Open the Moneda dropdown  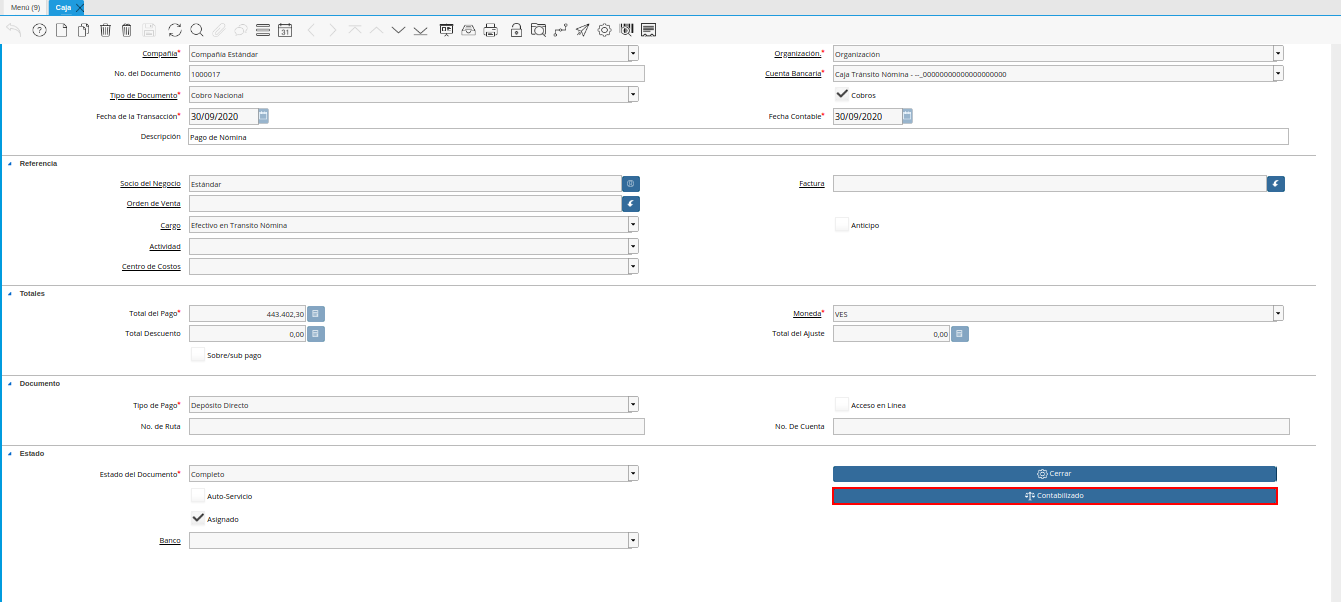click(1278, 314)
